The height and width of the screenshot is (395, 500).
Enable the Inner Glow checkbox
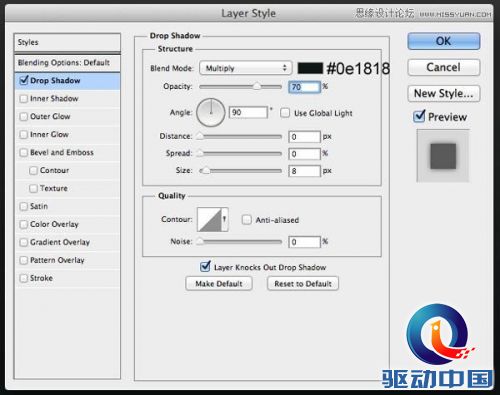[x=24, y=135]
